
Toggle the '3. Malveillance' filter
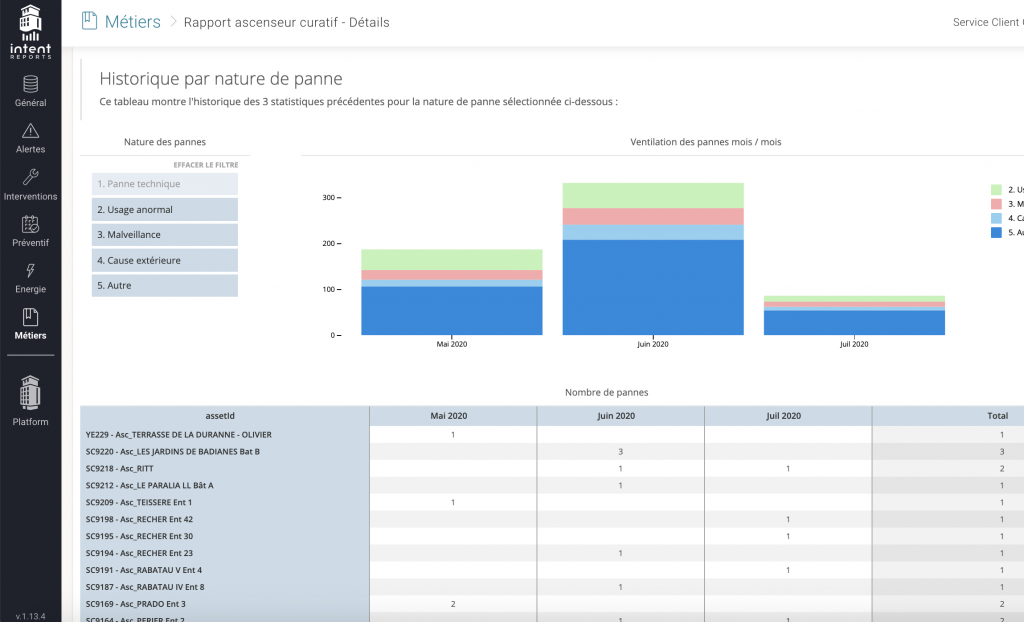pos(164,234)
